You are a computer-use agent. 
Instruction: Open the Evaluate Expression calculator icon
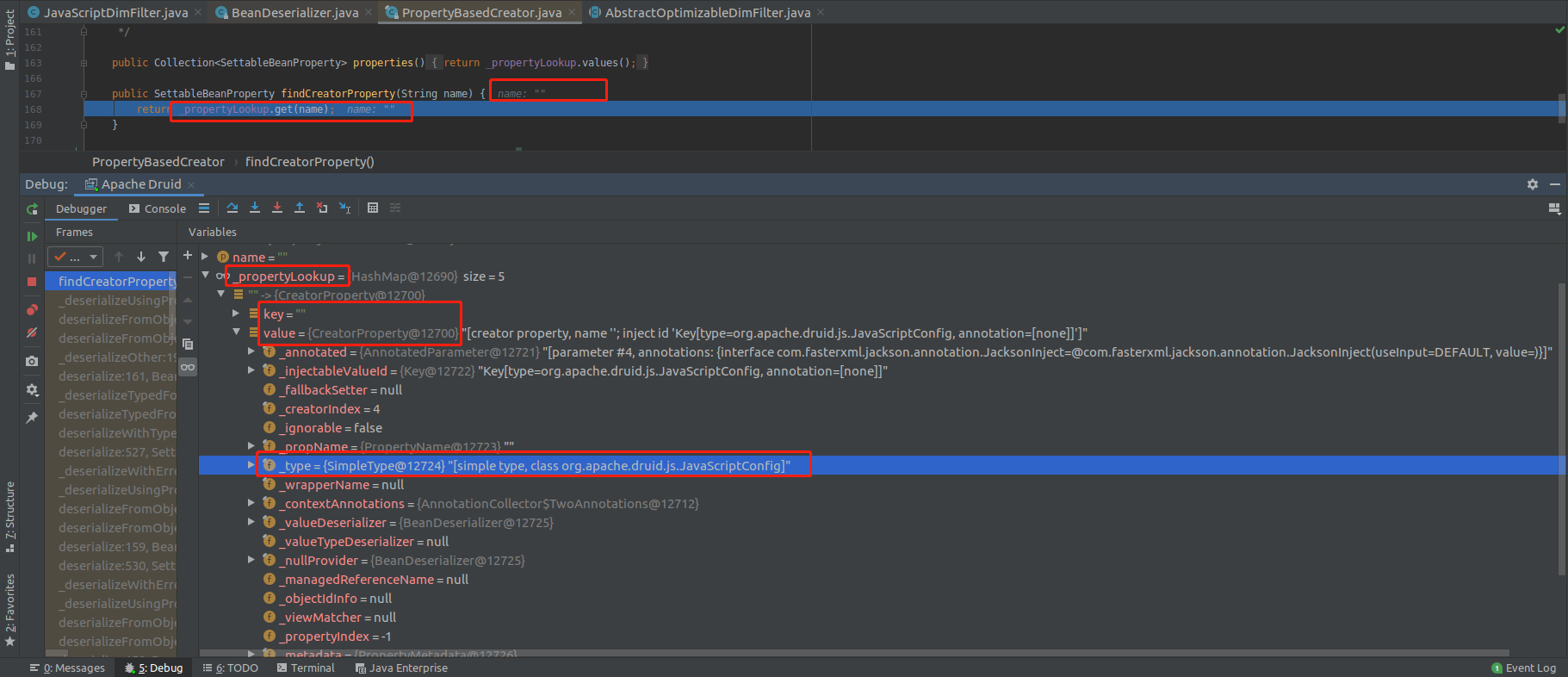pos(373,208)
